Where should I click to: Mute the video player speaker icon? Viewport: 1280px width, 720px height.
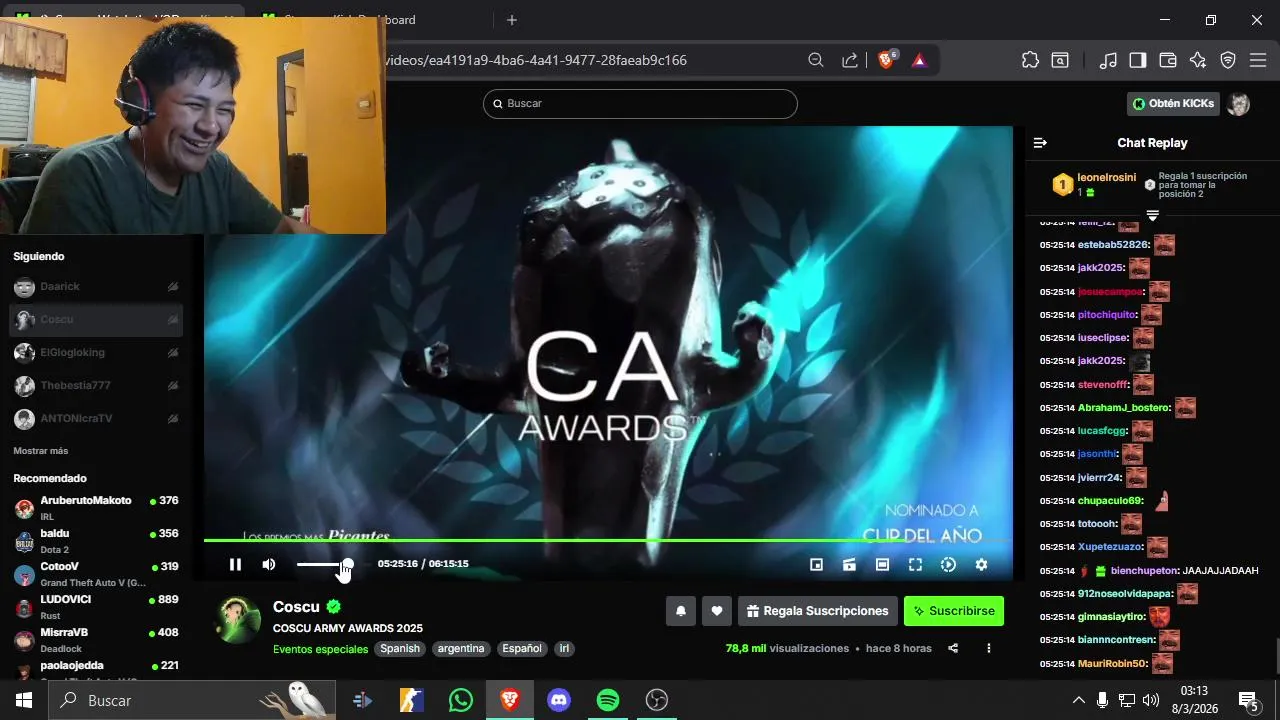click(x=269, y=565)
